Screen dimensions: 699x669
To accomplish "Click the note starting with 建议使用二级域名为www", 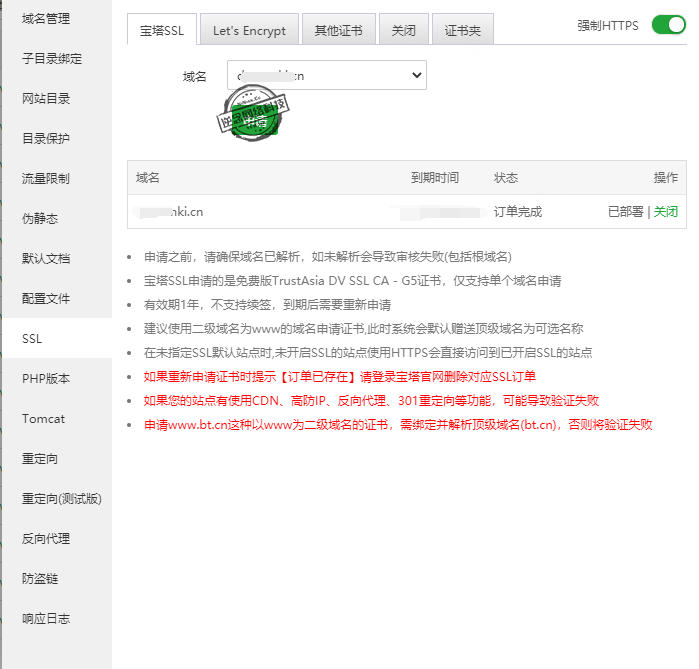I will click(363, 329).
